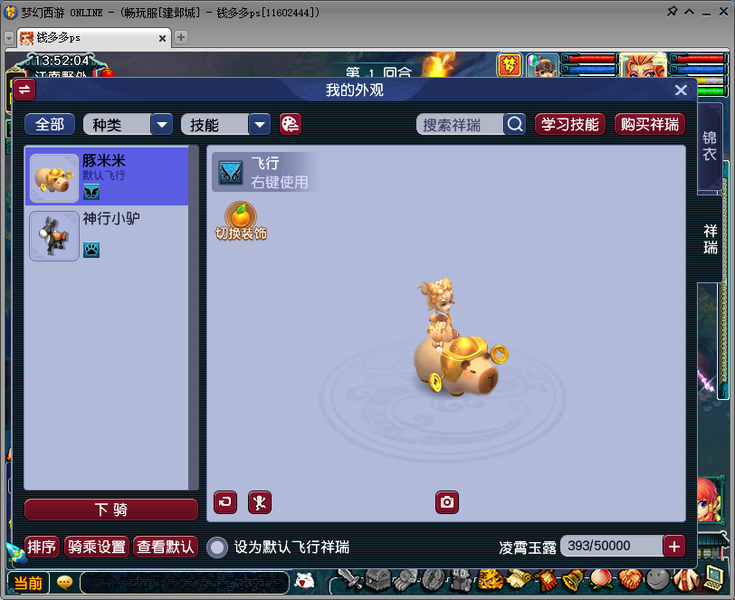Screen dimensions: 735x600
Task: Click the robe clothing icon in bottom bar
Action: (x=686, y=580)
